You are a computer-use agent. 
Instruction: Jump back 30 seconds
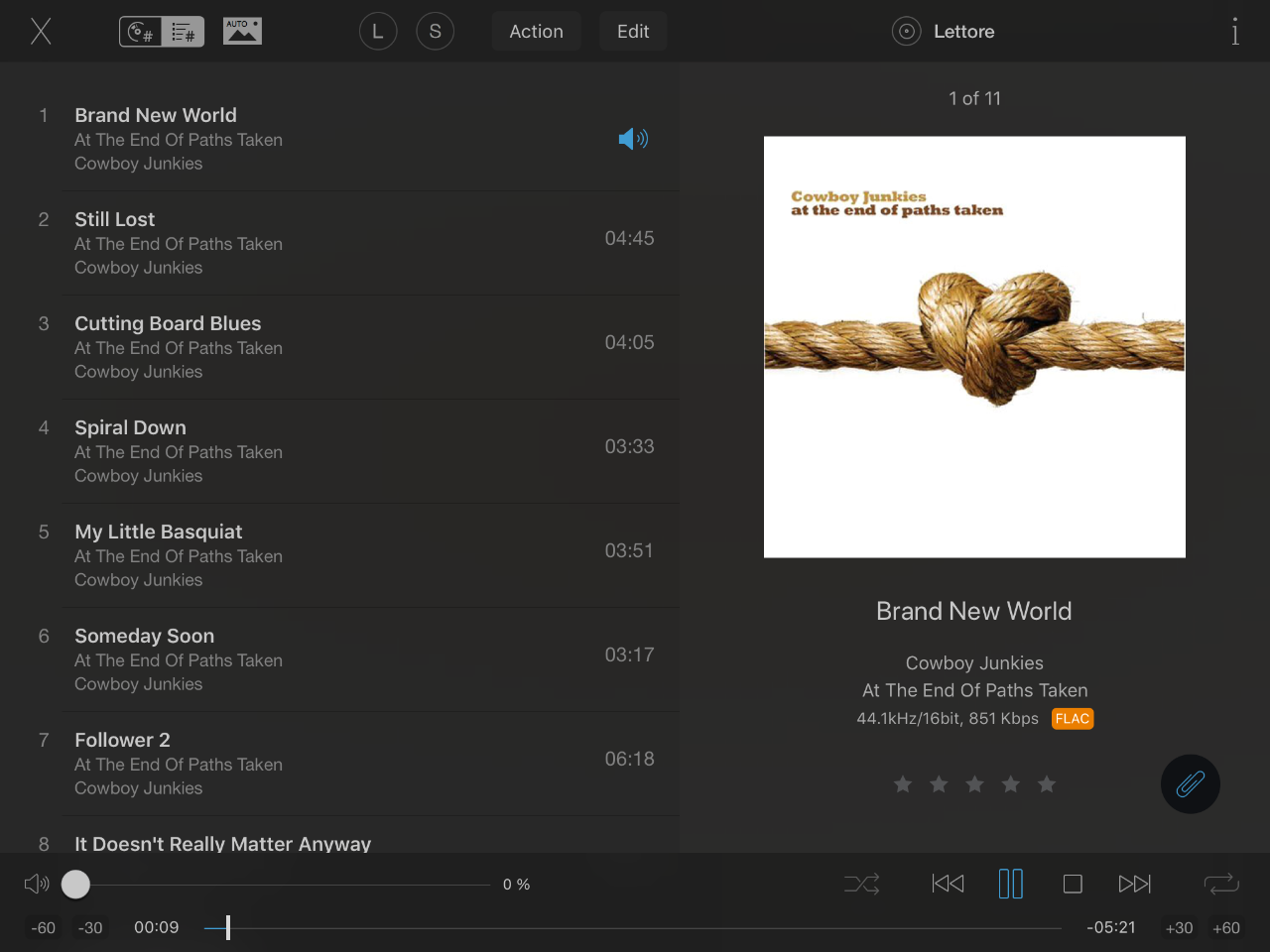pos(90,928)
